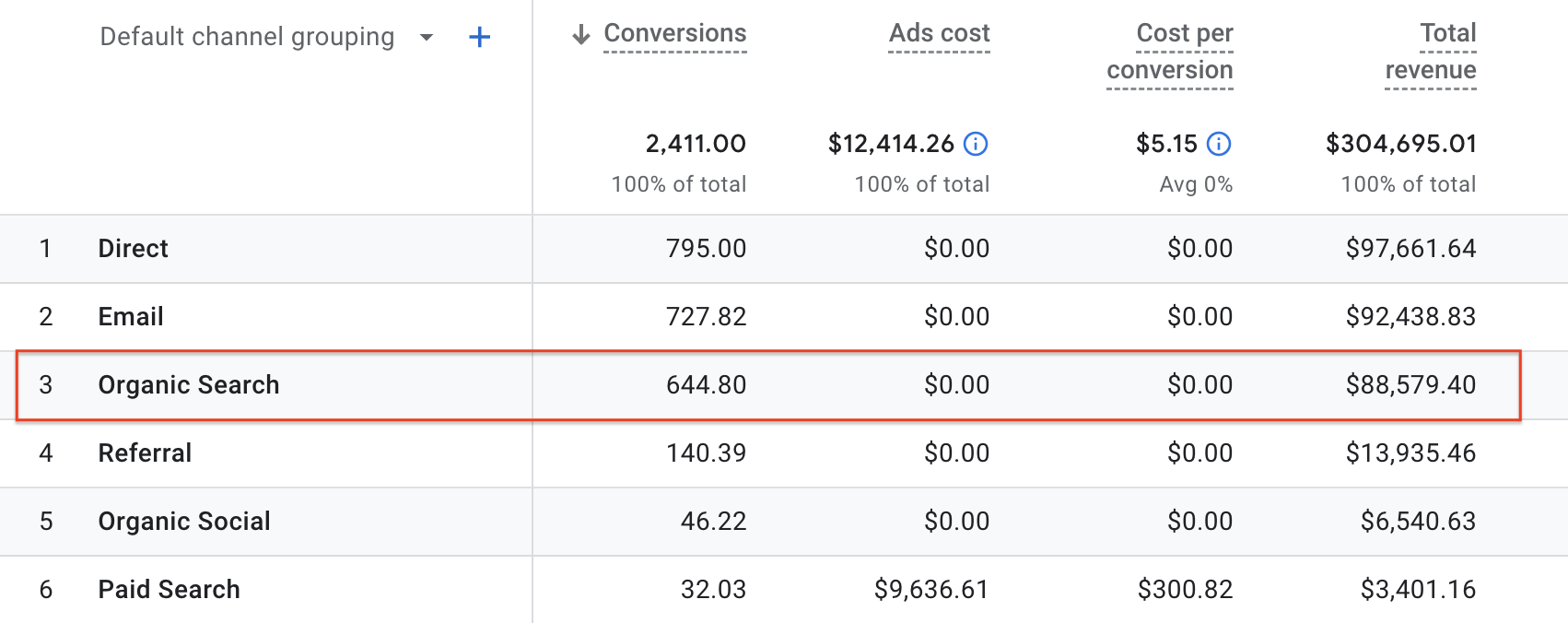
Task: Click the Organic Search row label
Action: point(189,385)
